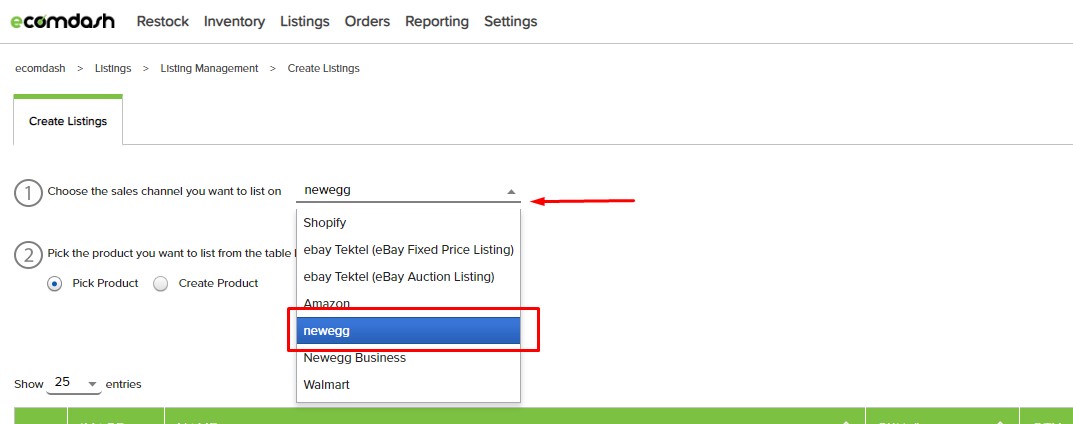Open the Listings menu

[305, 21]
